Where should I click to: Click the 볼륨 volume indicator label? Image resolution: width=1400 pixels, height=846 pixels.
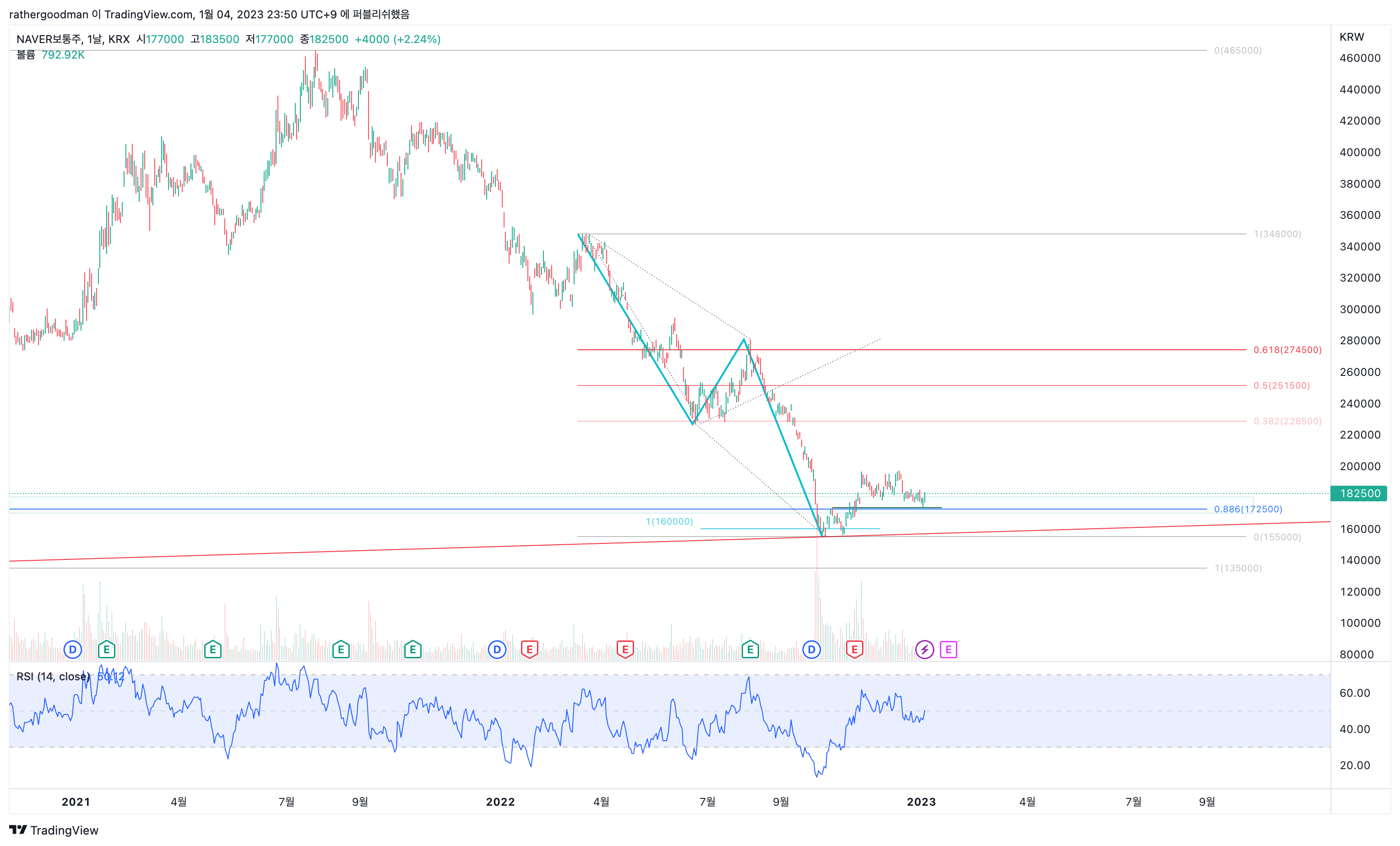tap(26, 55)
